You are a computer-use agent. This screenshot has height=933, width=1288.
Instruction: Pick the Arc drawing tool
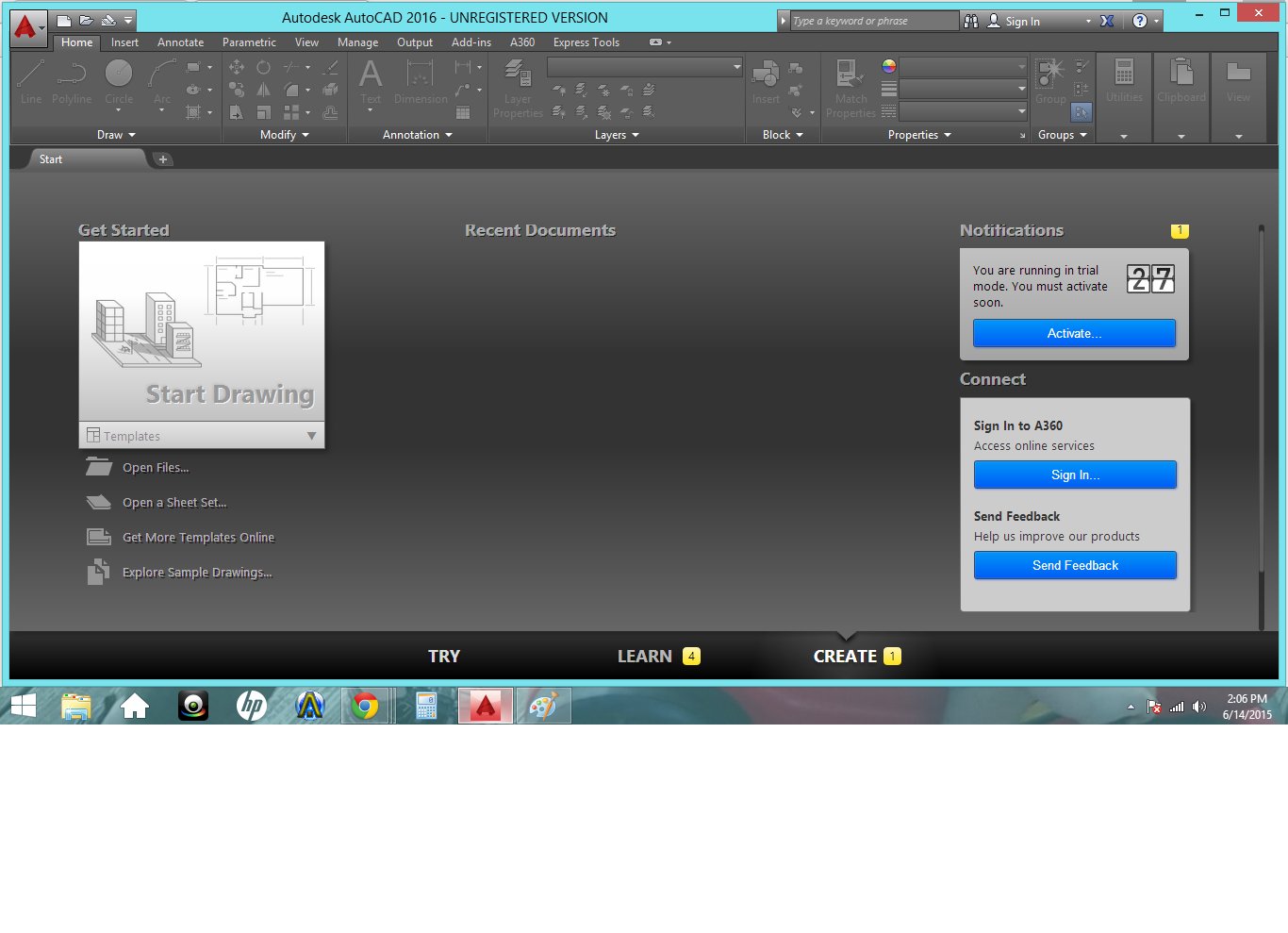tap(162, 81)
